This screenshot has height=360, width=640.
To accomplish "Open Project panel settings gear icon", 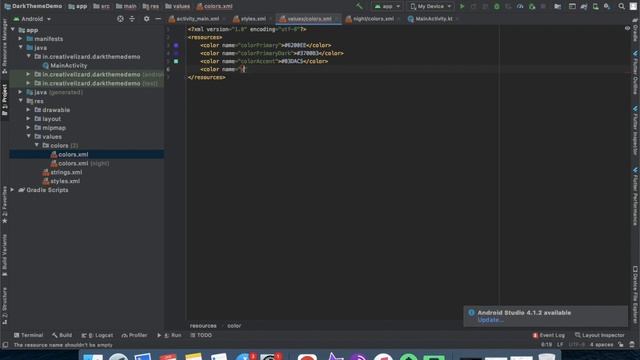I will tap(147, 19).
